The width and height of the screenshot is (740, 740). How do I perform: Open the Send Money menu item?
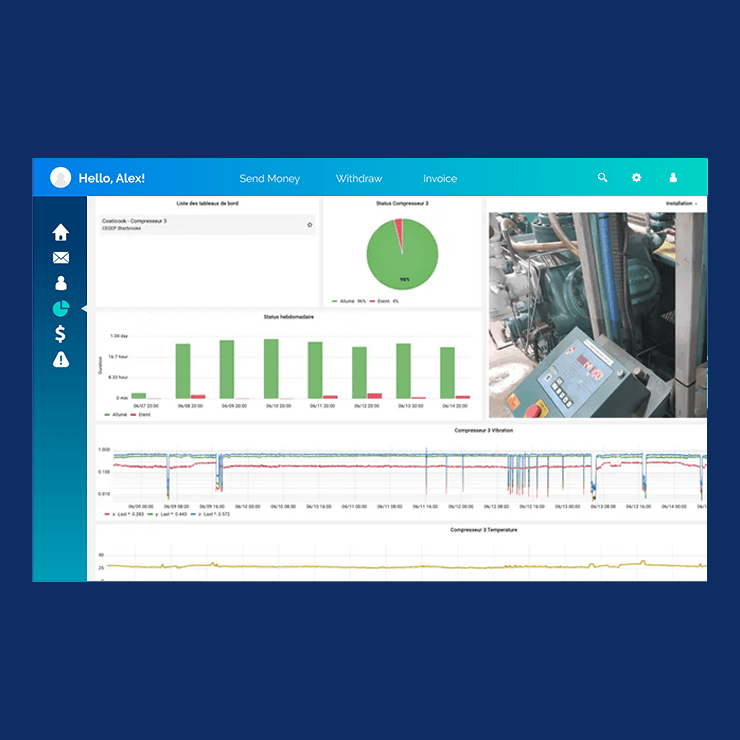pos(269,178)
